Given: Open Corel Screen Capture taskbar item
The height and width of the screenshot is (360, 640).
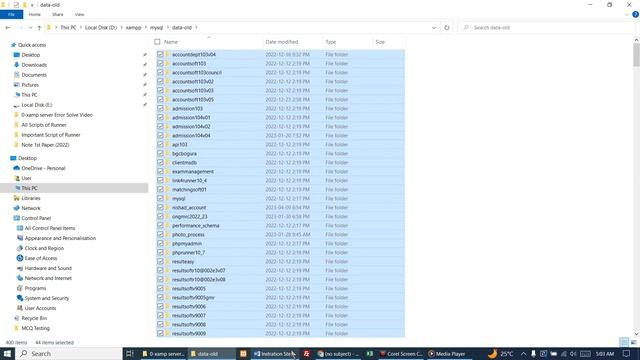Looking at the screenshot, I should click(x=401, y=354).
